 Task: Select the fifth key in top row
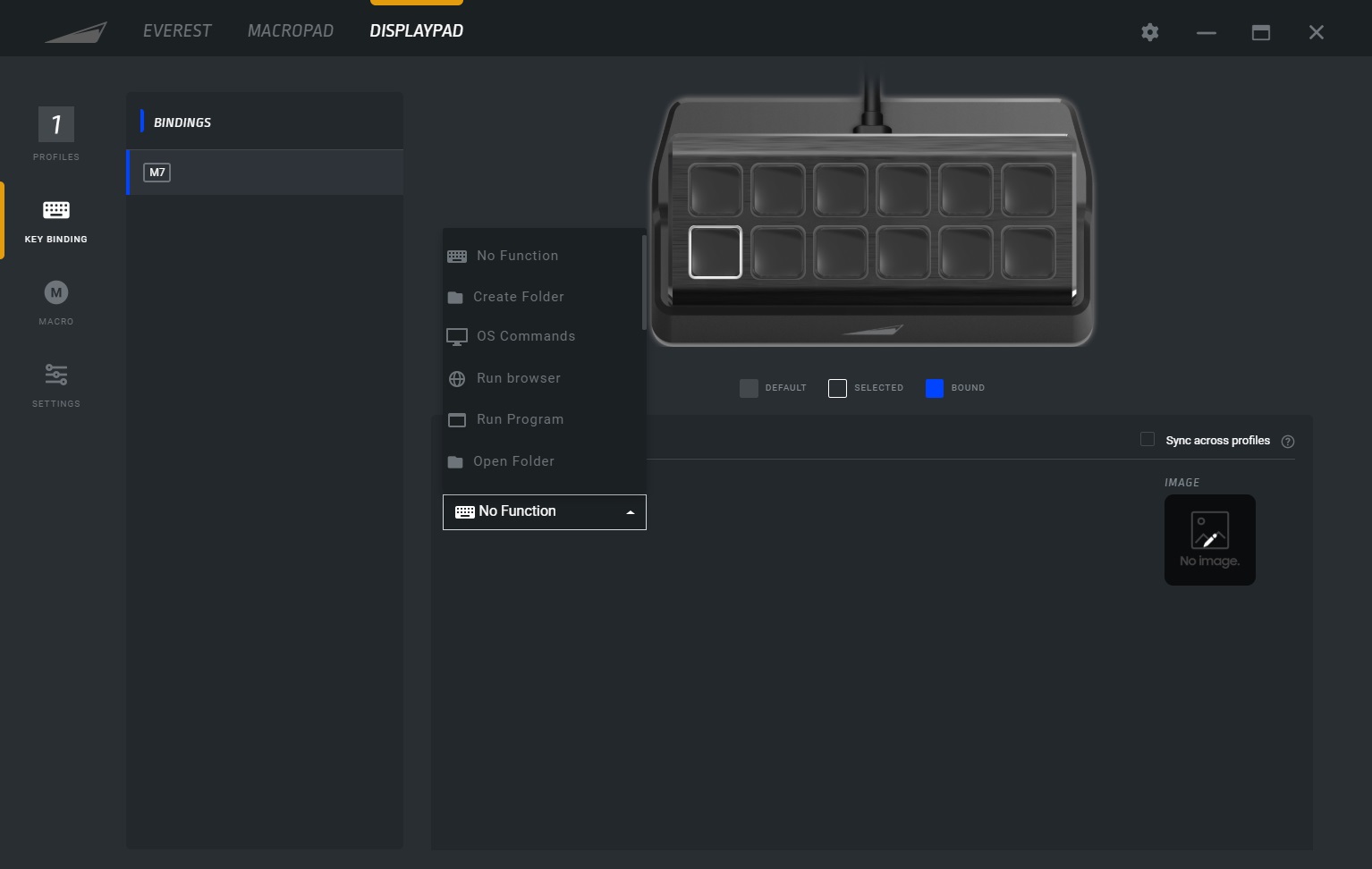966,190
